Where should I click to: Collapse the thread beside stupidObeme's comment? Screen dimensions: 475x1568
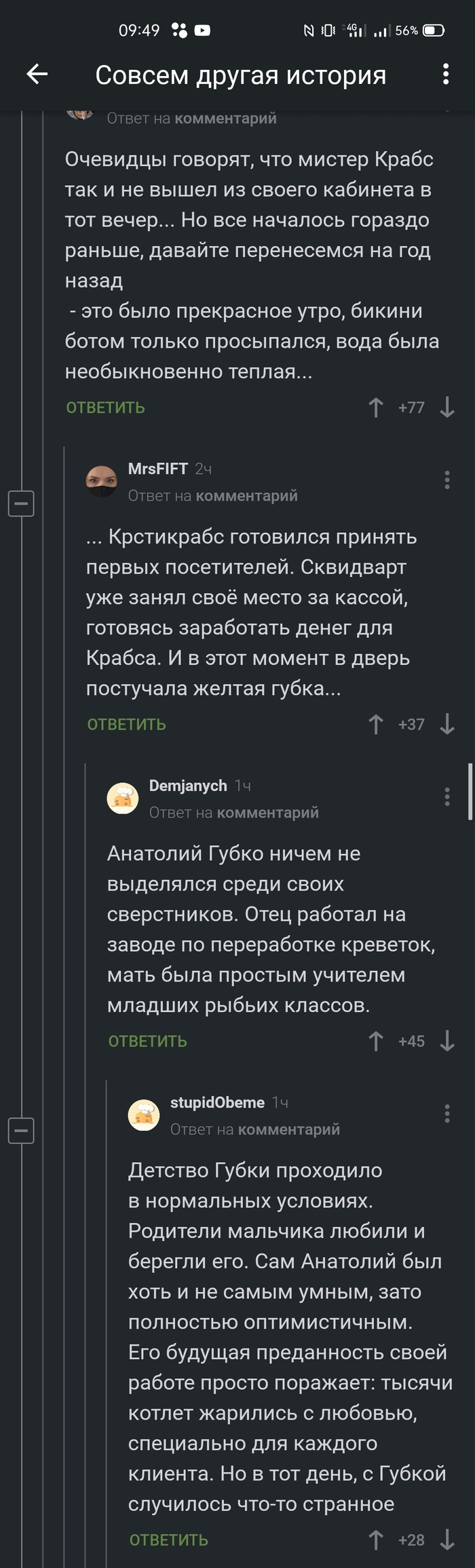pyautogui.click(x=21, y=1130)
